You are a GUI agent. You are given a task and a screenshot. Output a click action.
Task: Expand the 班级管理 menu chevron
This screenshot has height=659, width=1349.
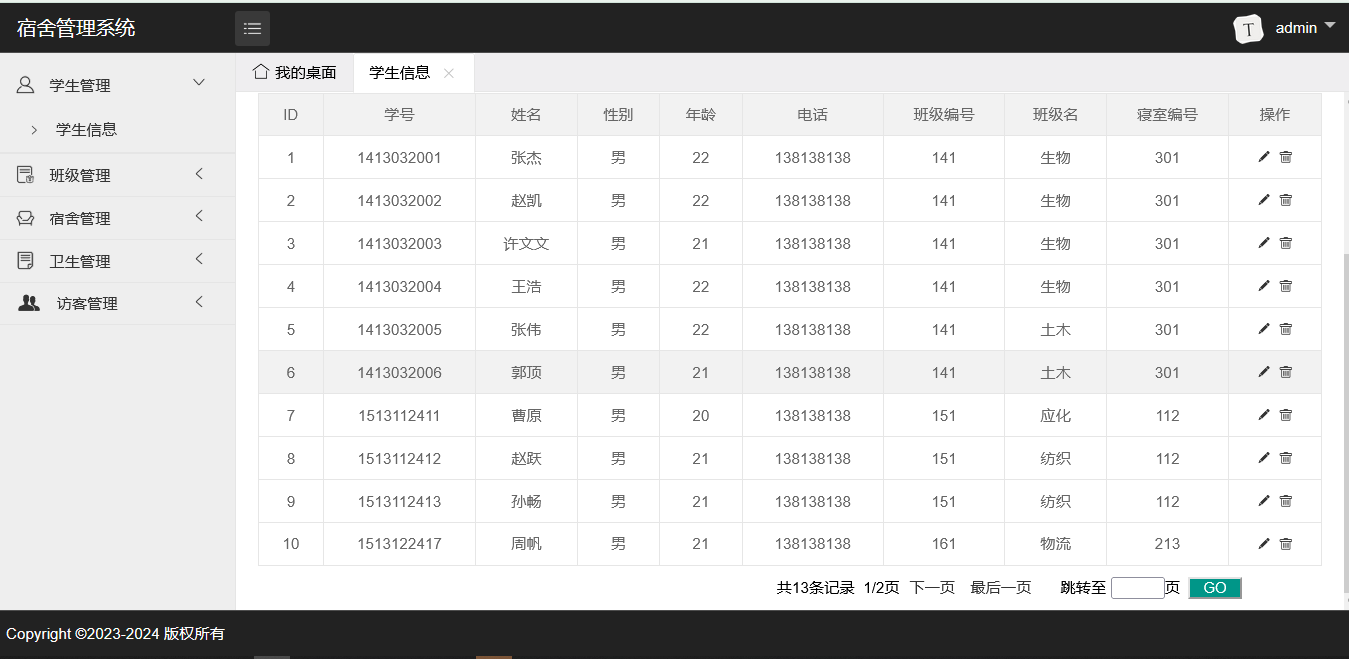point(198,174)
